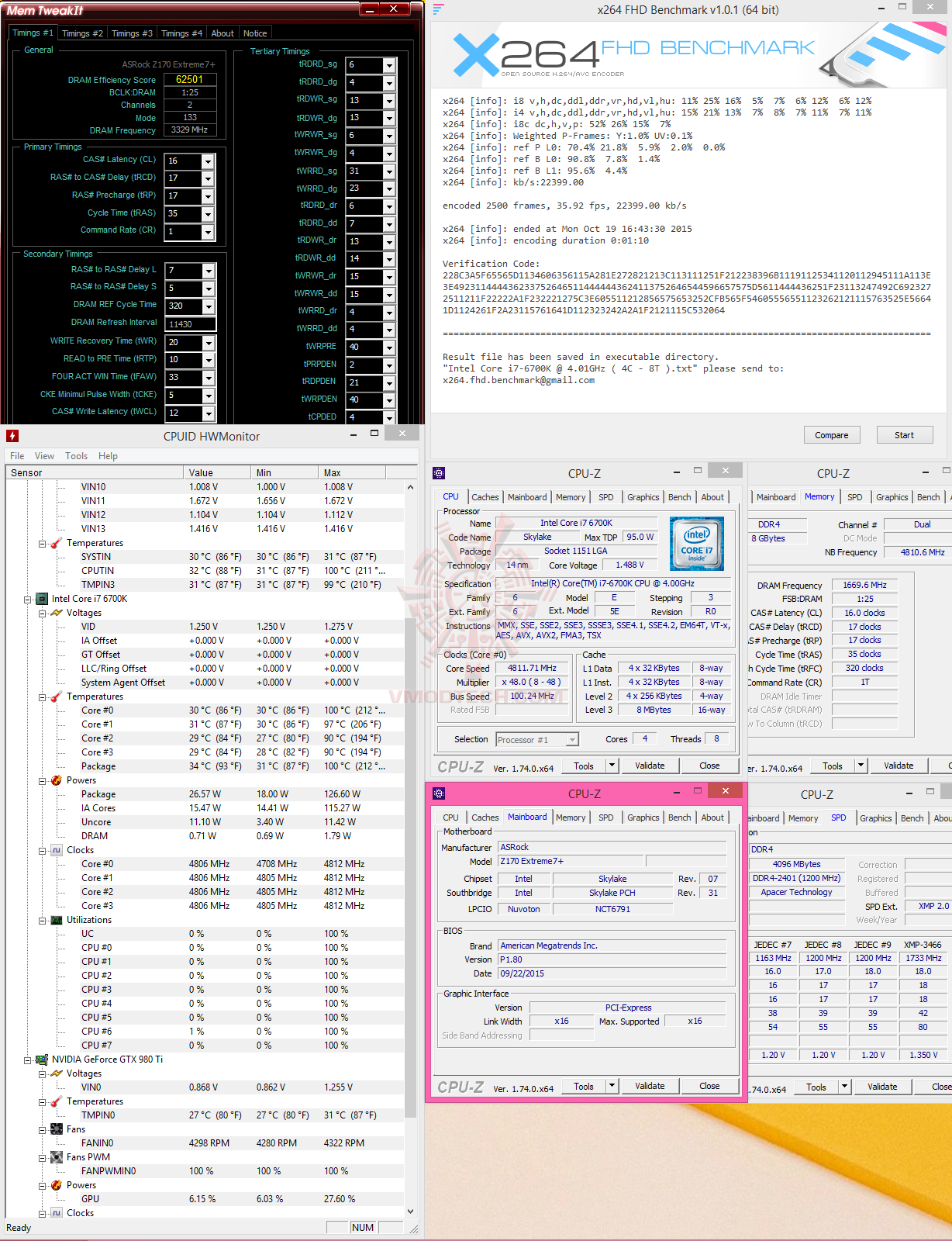This screenshot has width=952, height=1241.
Task: Switch to Timings #3 tab
Action: pyautogui.click(x=132, y=33)
